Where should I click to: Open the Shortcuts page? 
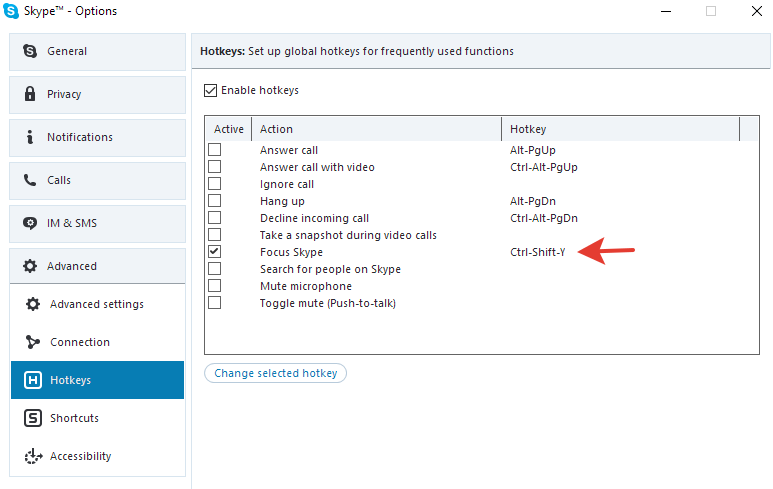[x=98, y=418]
